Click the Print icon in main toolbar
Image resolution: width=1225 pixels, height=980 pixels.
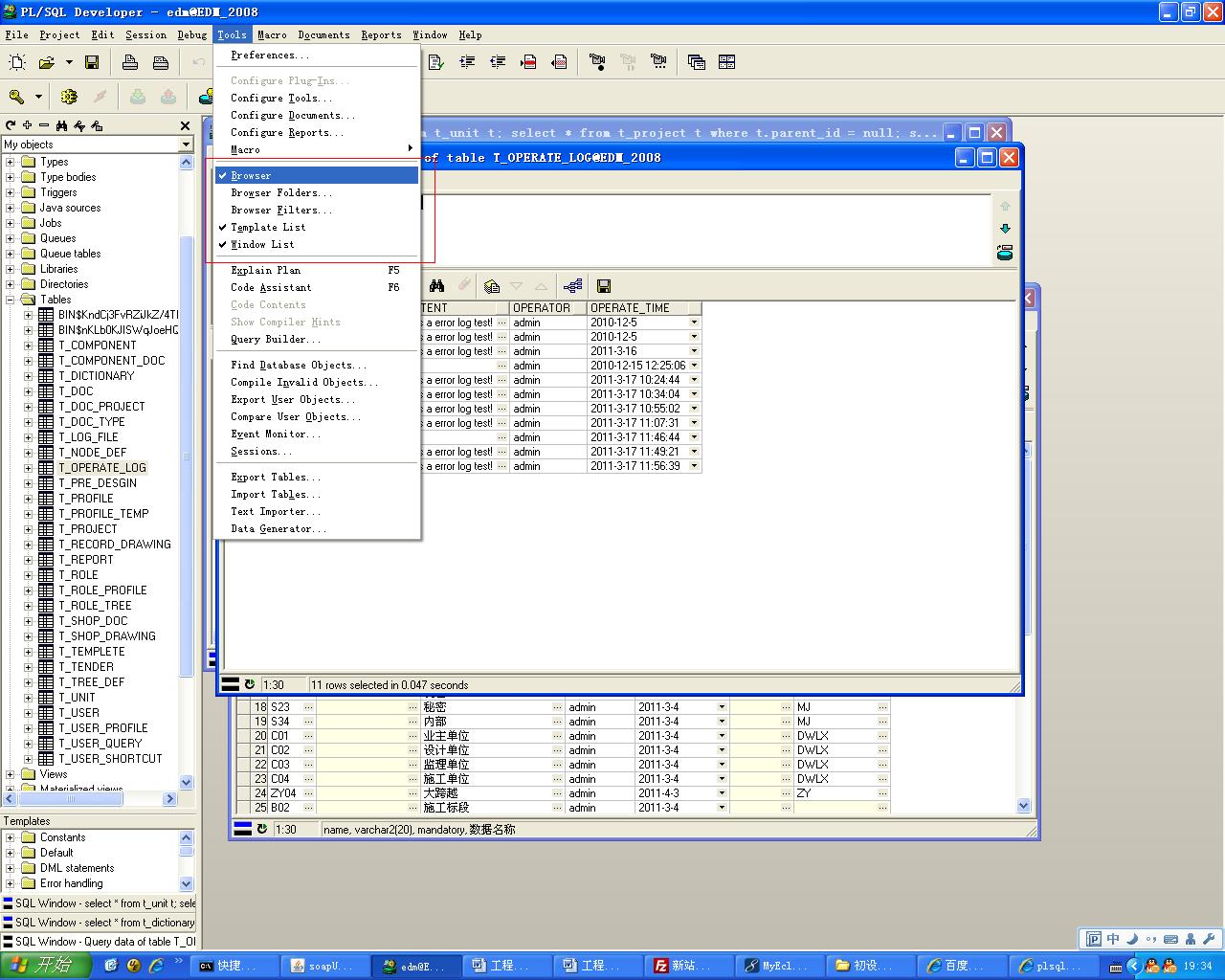pos(130,62)
